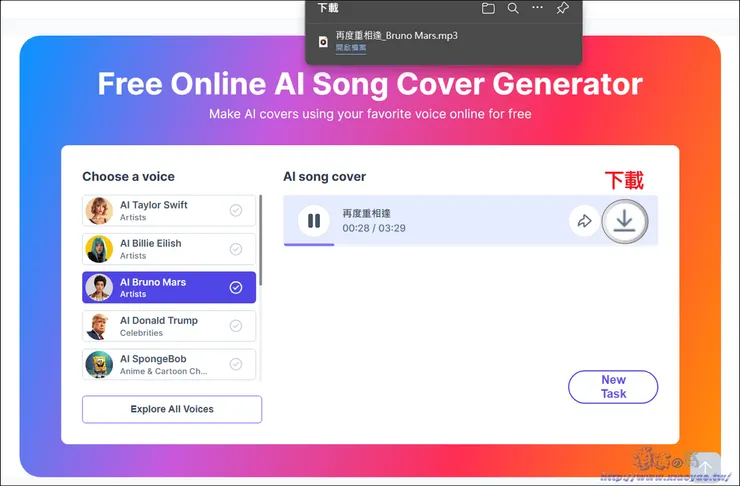
Task: Open the Explore All Voices button
Action: (172, 409)
